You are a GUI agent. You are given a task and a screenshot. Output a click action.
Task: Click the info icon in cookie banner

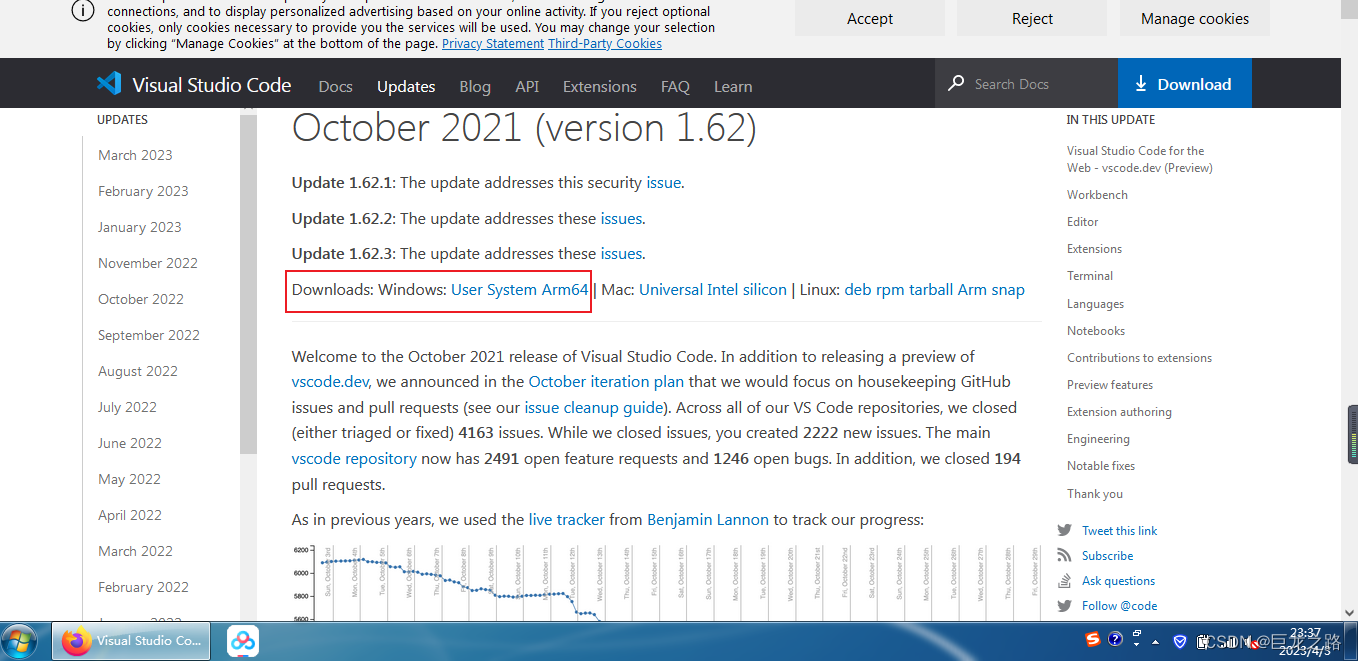(x=84, y=11)
